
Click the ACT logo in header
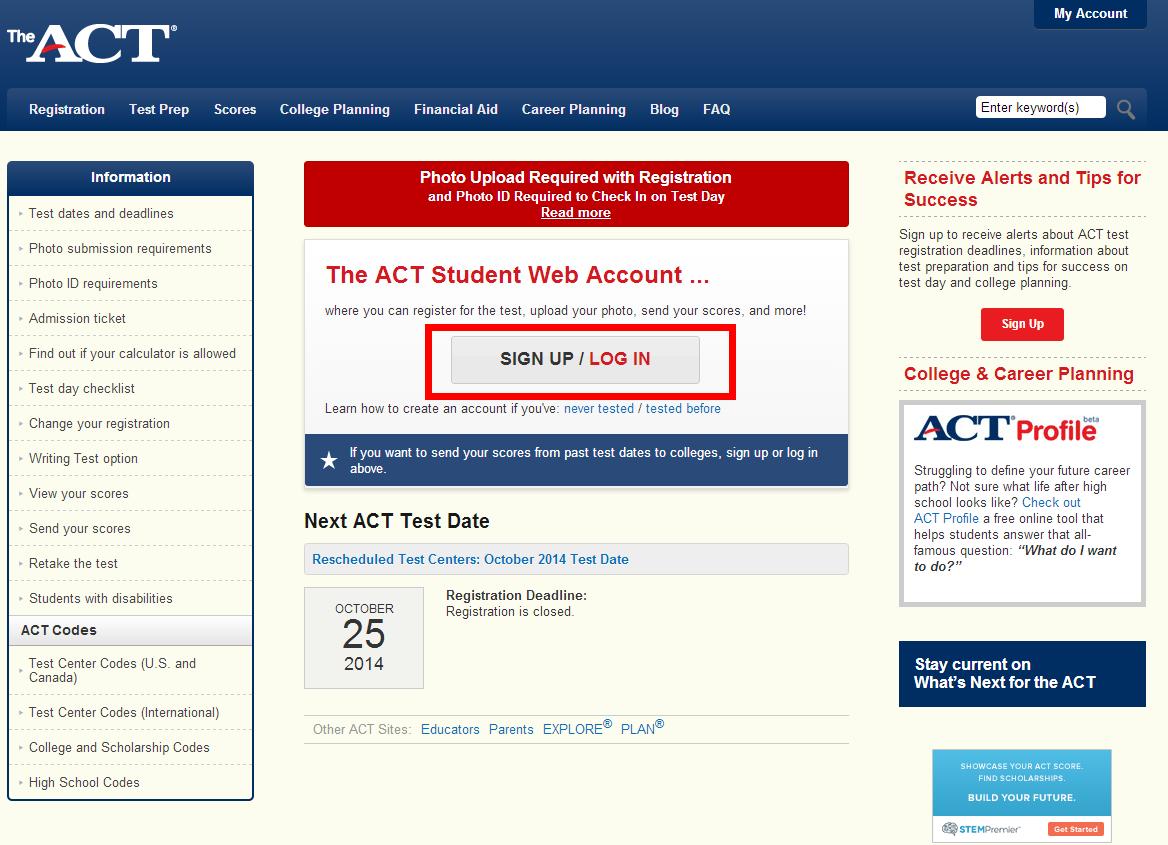coord(92,43)
